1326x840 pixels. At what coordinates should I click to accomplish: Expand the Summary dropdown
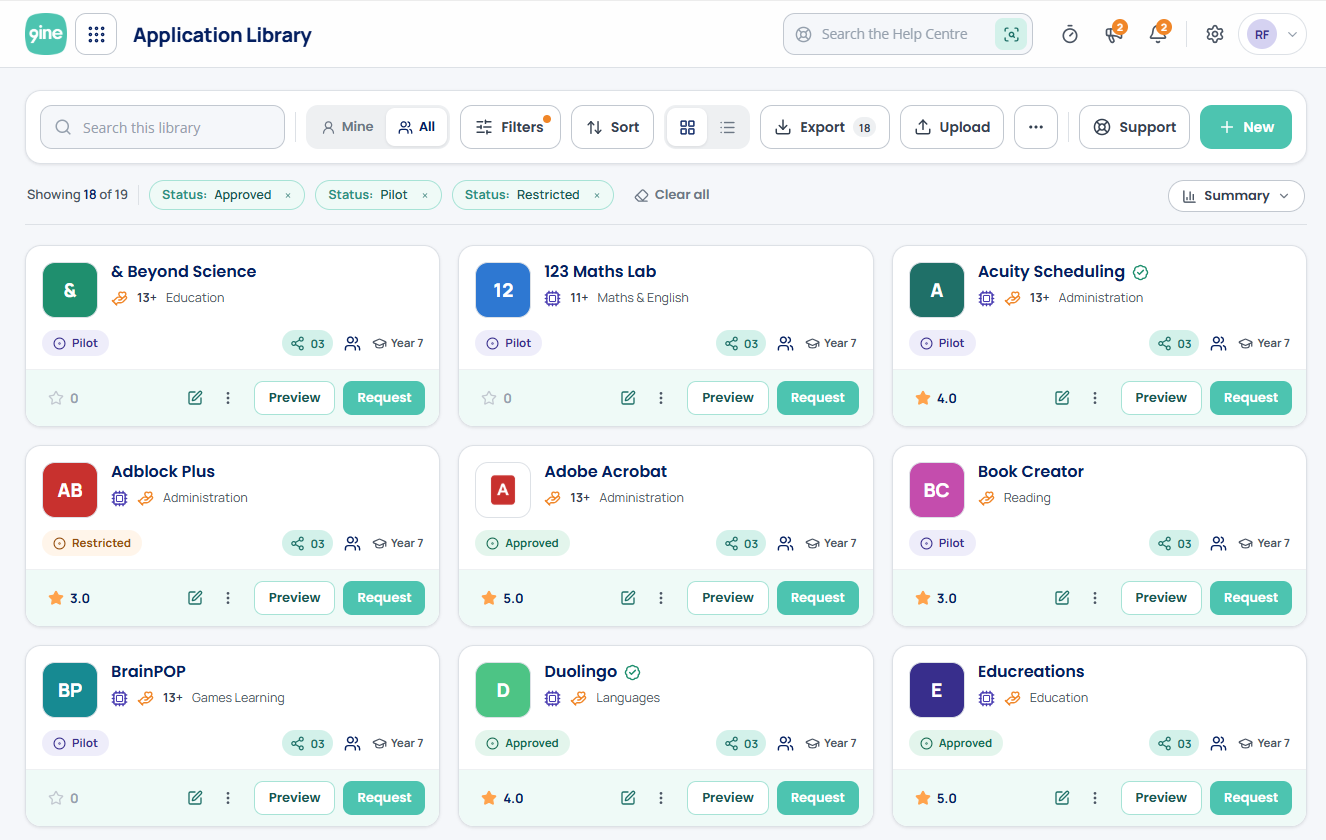click(x=1236, y=196)
